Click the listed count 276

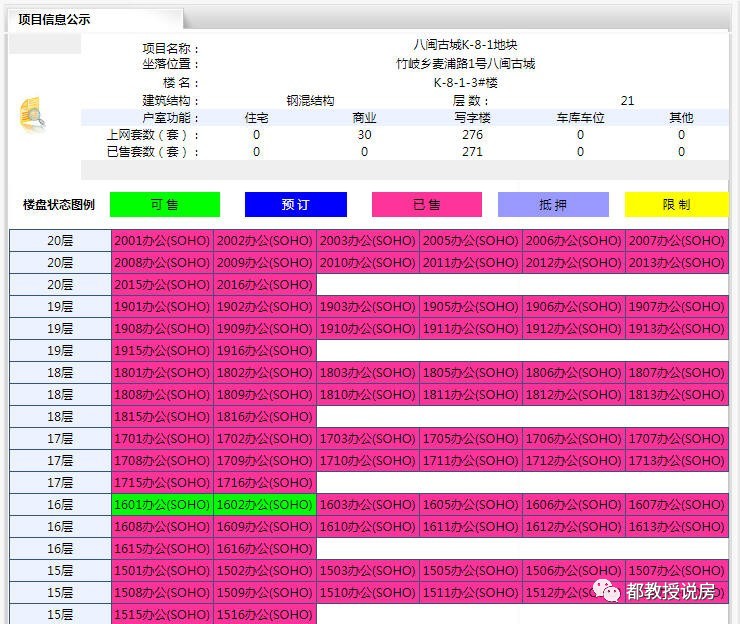[472, 135]
